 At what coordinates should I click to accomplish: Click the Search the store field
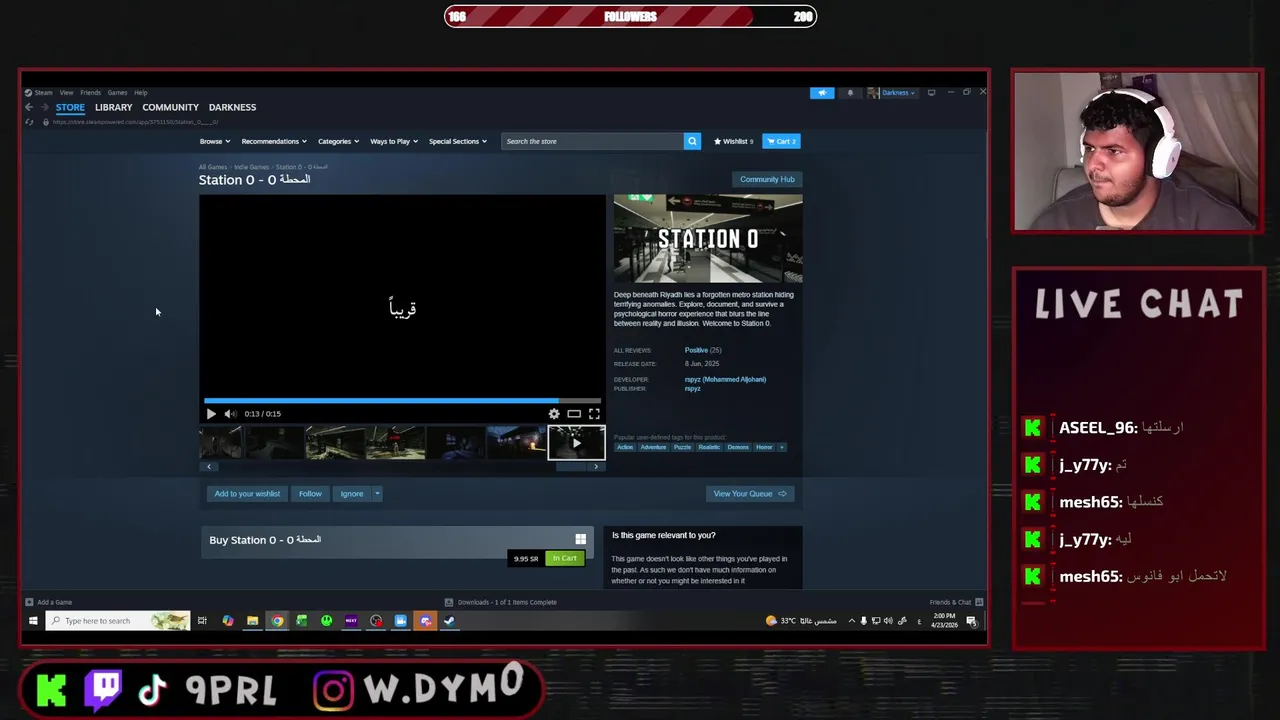(592, 141)
